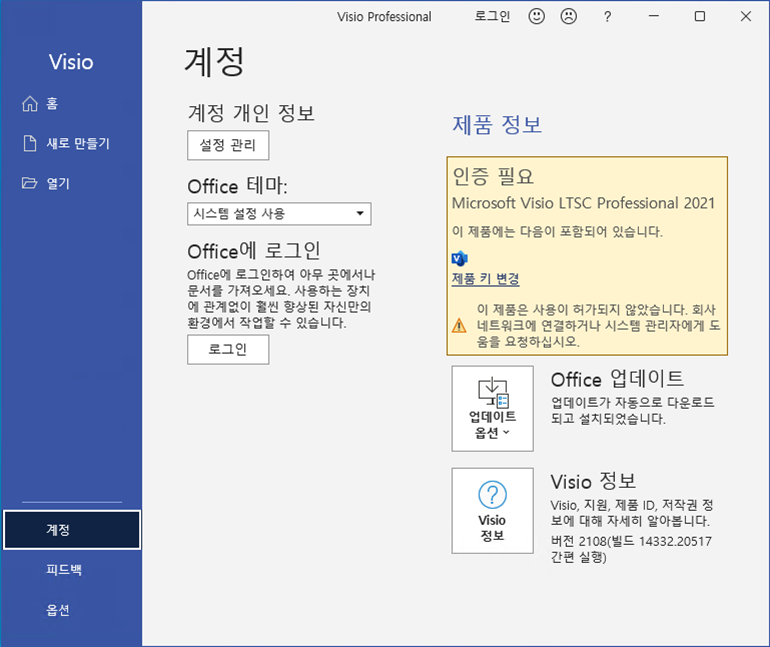Click 로그인 in the title bar
Screen dimensions: 770x647
[x=492, y=16]
